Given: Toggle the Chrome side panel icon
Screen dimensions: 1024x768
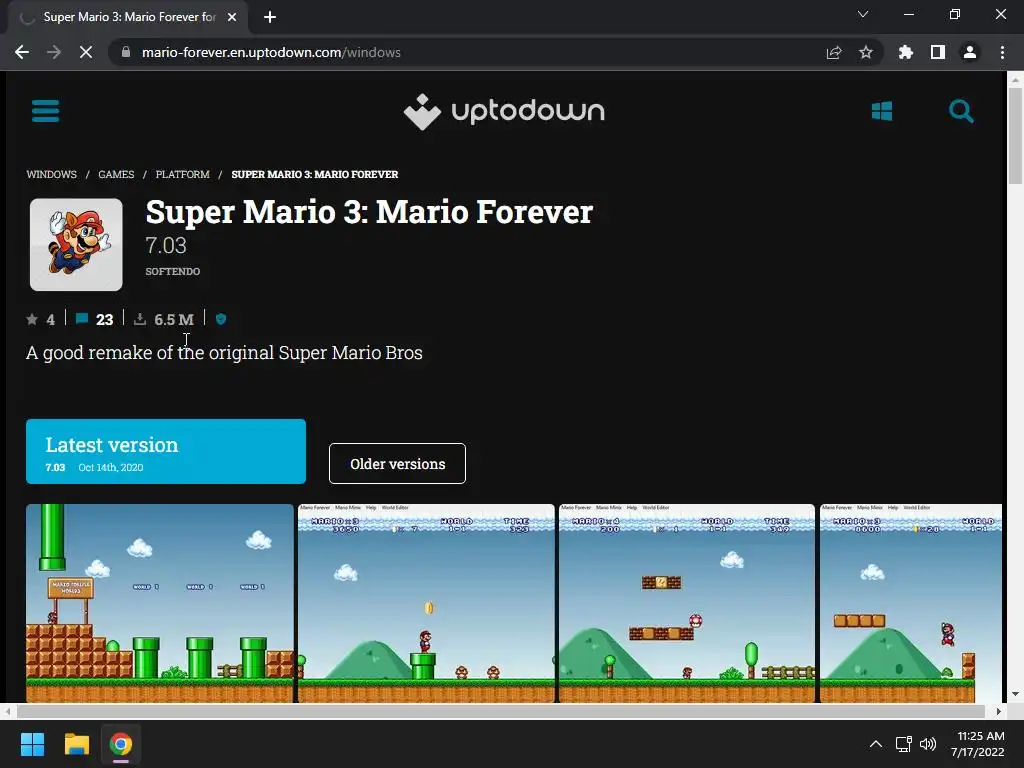Looking at the screenshot, I should (x=938, y=52).
